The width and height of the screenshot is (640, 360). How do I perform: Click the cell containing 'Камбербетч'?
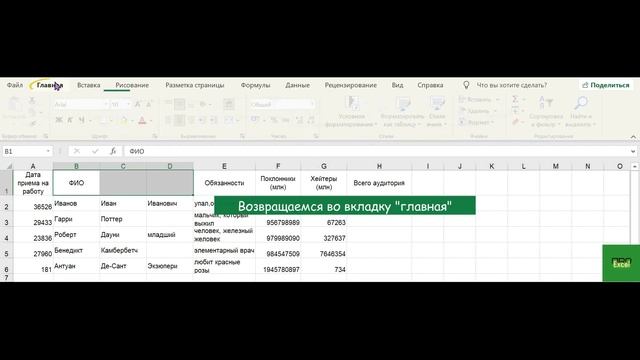[x=123, y=251]
